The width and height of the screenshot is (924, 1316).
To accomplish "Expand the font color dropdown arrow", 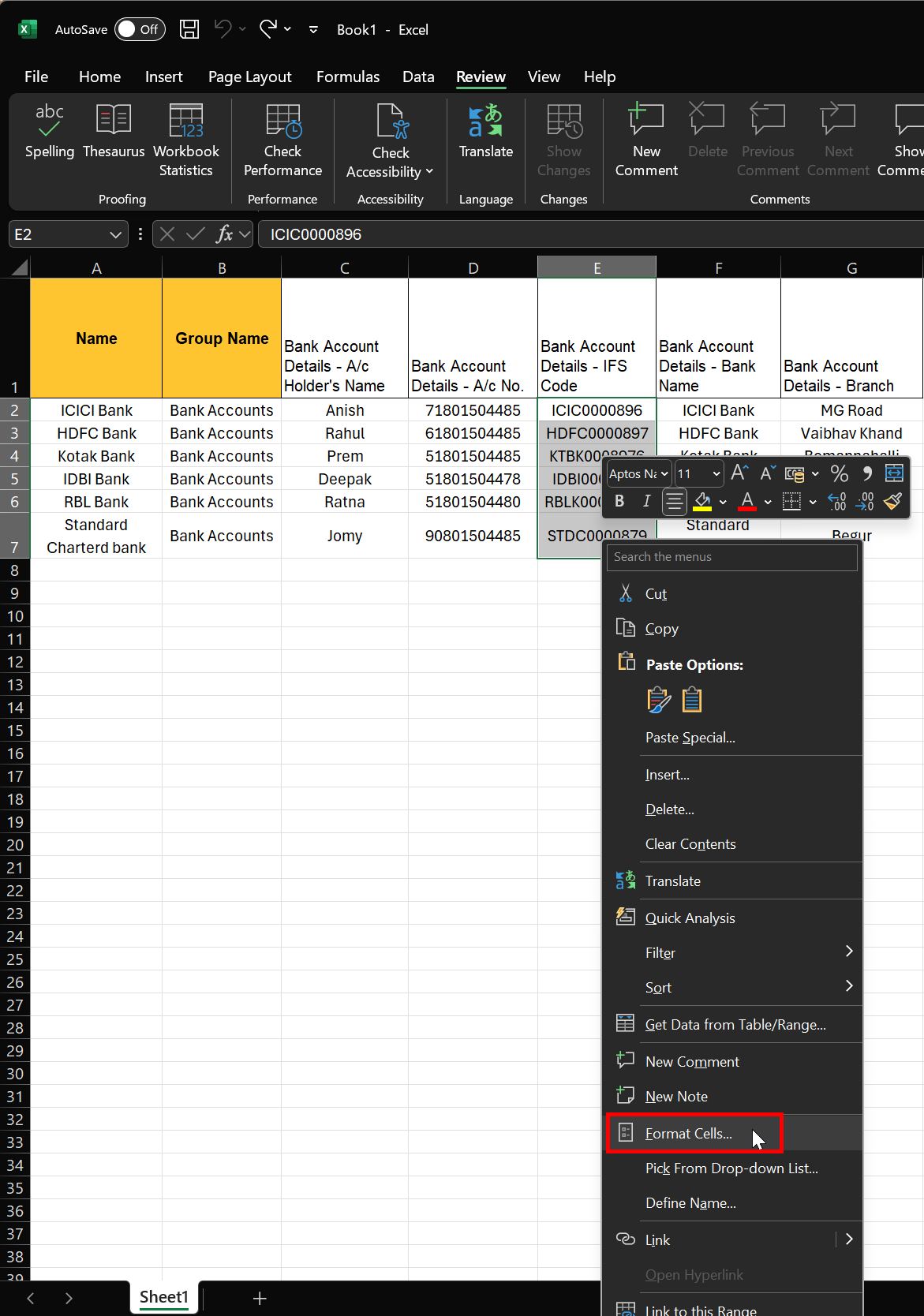I will (x=768, y=502).
